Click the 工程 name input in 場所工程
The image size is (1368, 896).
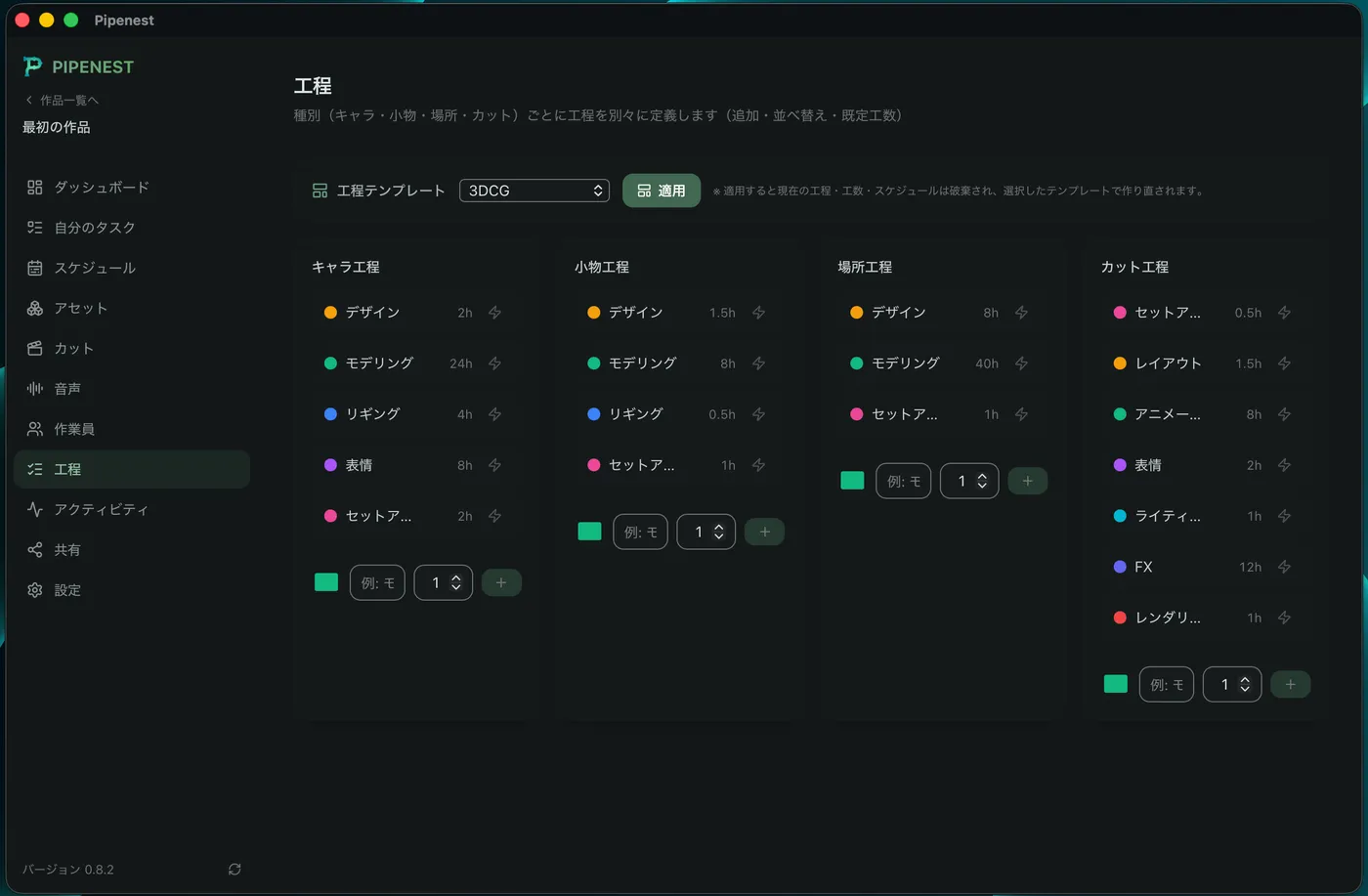(x=904, y=481)
